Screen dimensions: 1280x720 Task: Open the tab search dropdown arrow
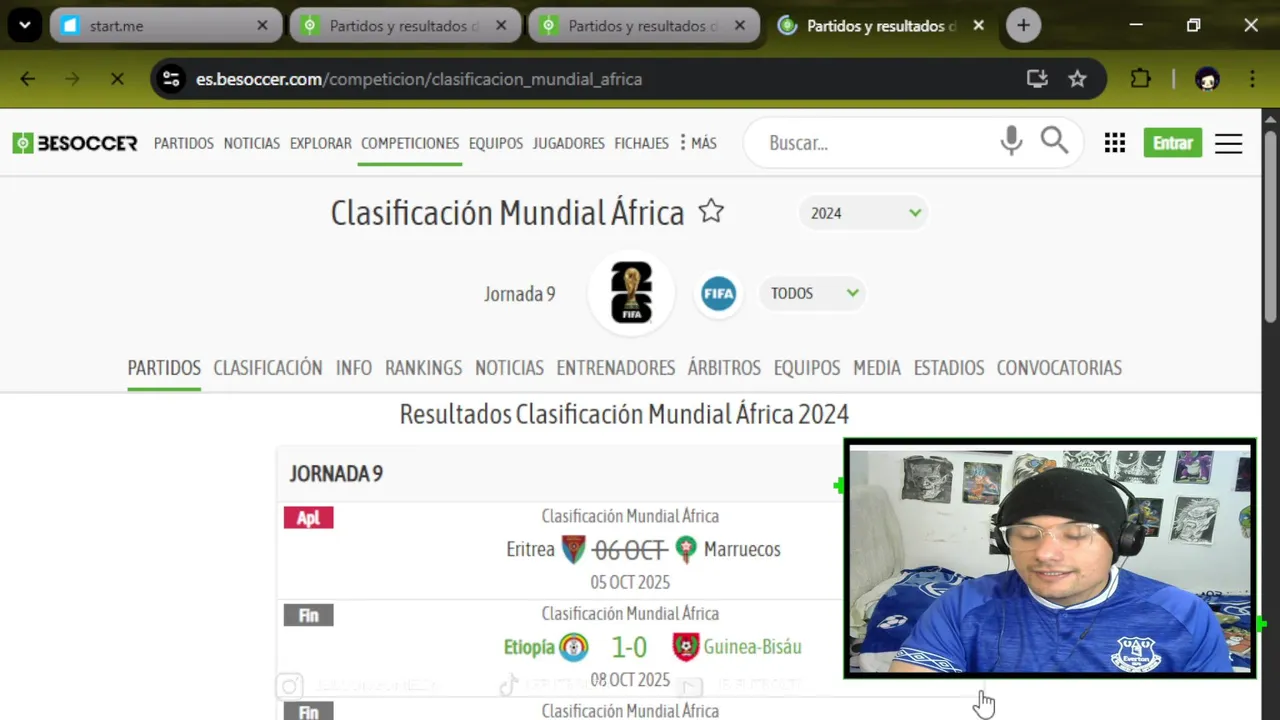pyautogui.click(x=24, y=26)
